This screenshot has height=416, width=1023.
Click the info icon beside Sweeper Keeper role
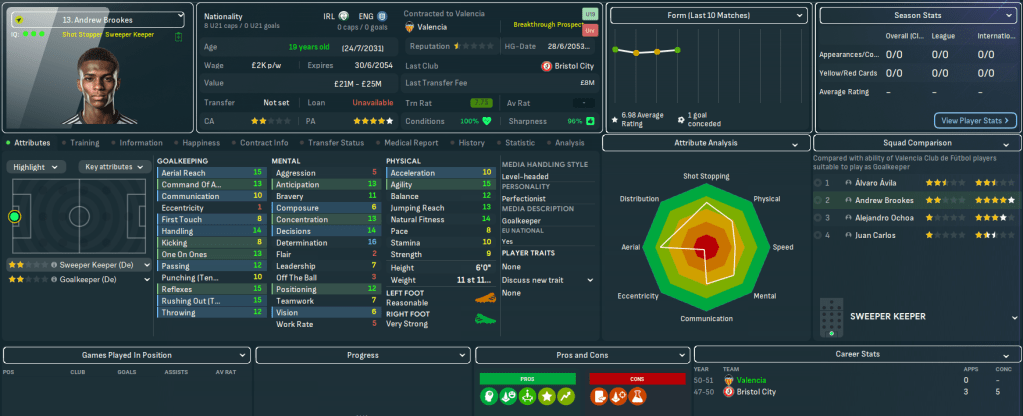pyautogui.click(x=51, y=265)
